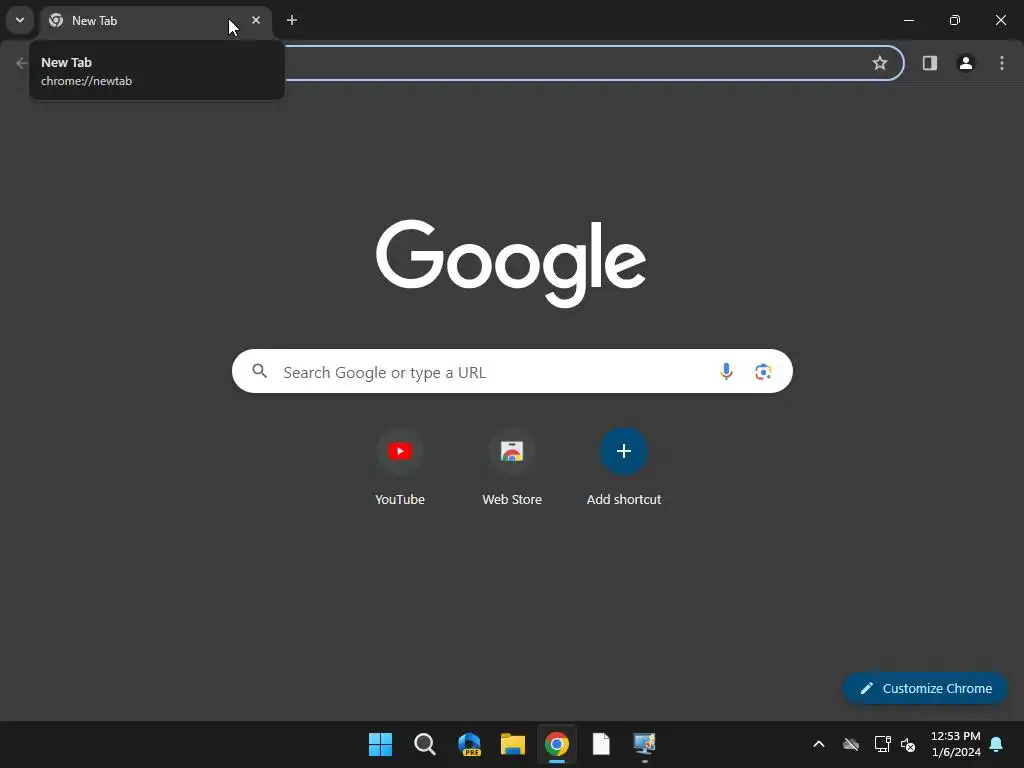
Task: Launch Microsoft Edge PRE from taskbar
Action: [x=469, y=744]
